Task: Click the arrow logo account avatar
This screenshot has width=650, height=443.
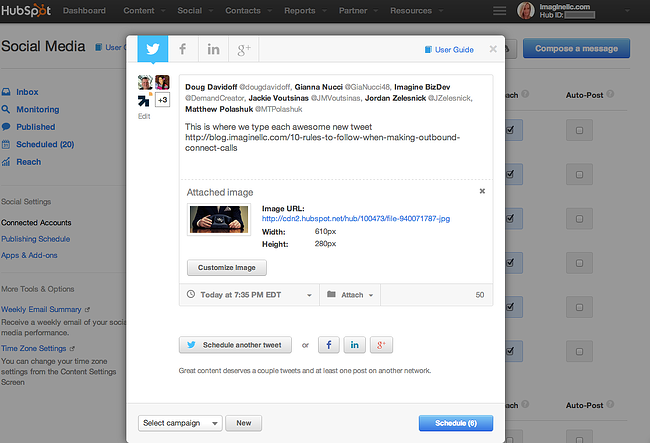Action: coord(144,100)
